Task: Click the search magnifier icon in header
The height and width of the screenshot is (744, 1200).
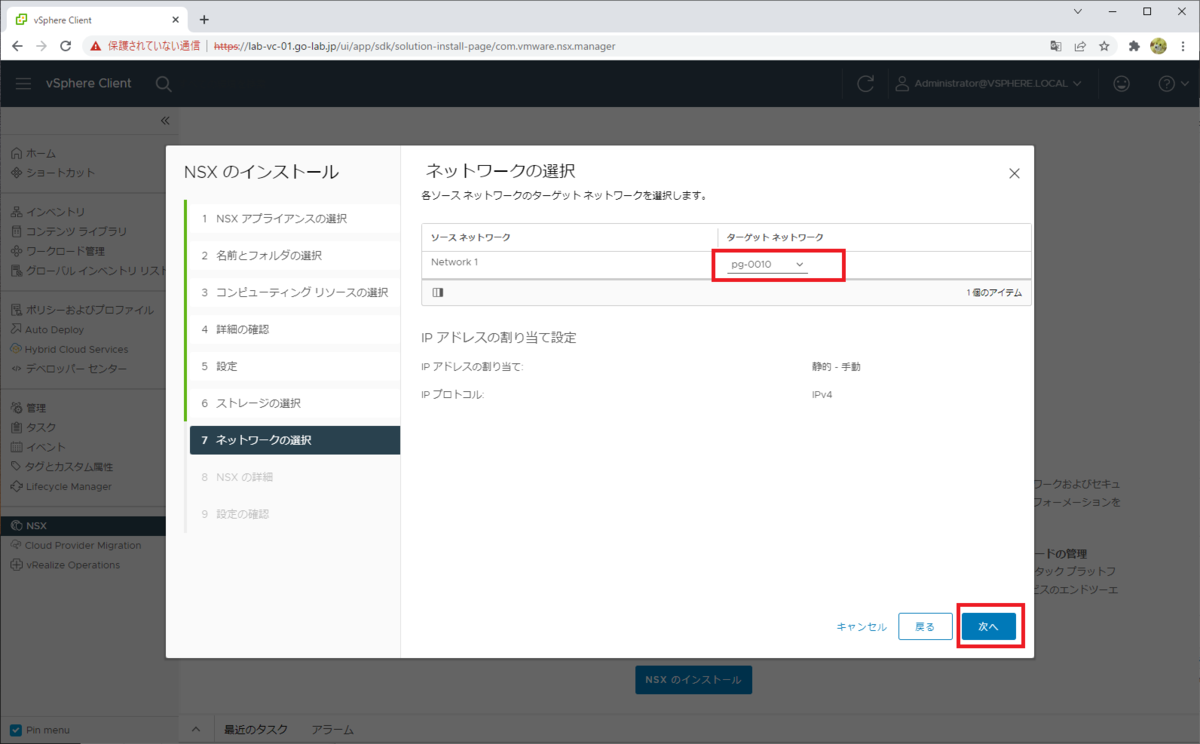Action: (x=164, y=84)
